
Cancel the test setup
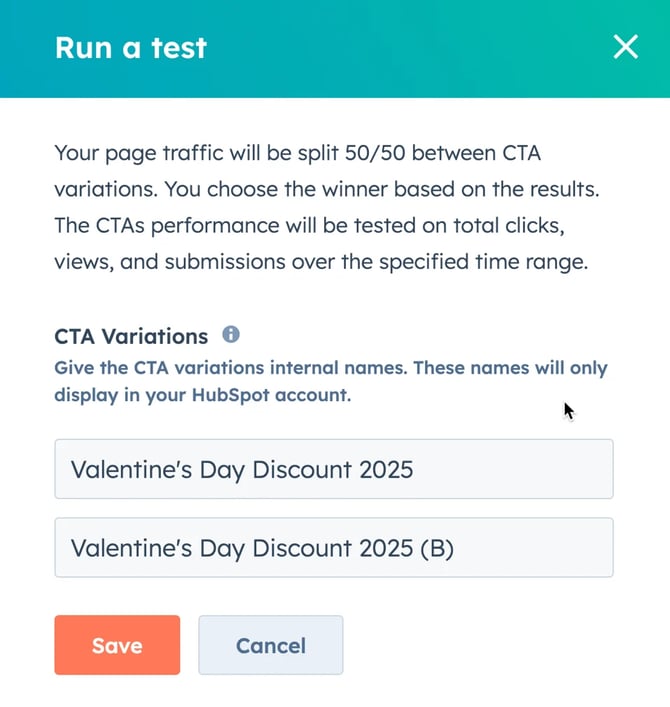pos(271,645)
